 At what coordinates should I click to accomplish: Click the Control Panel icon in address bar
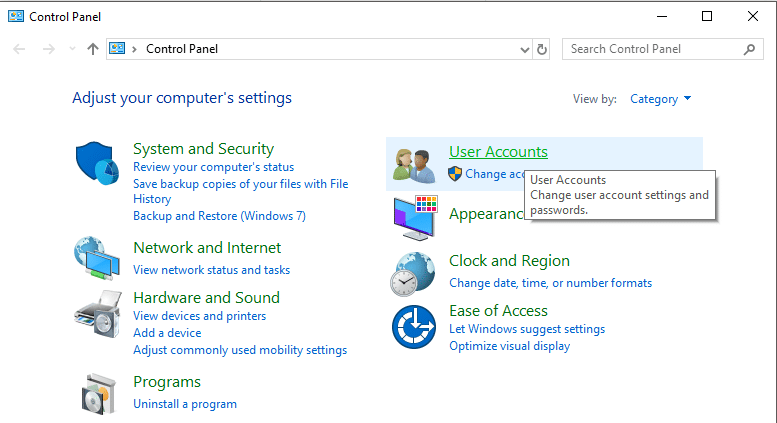117,49
